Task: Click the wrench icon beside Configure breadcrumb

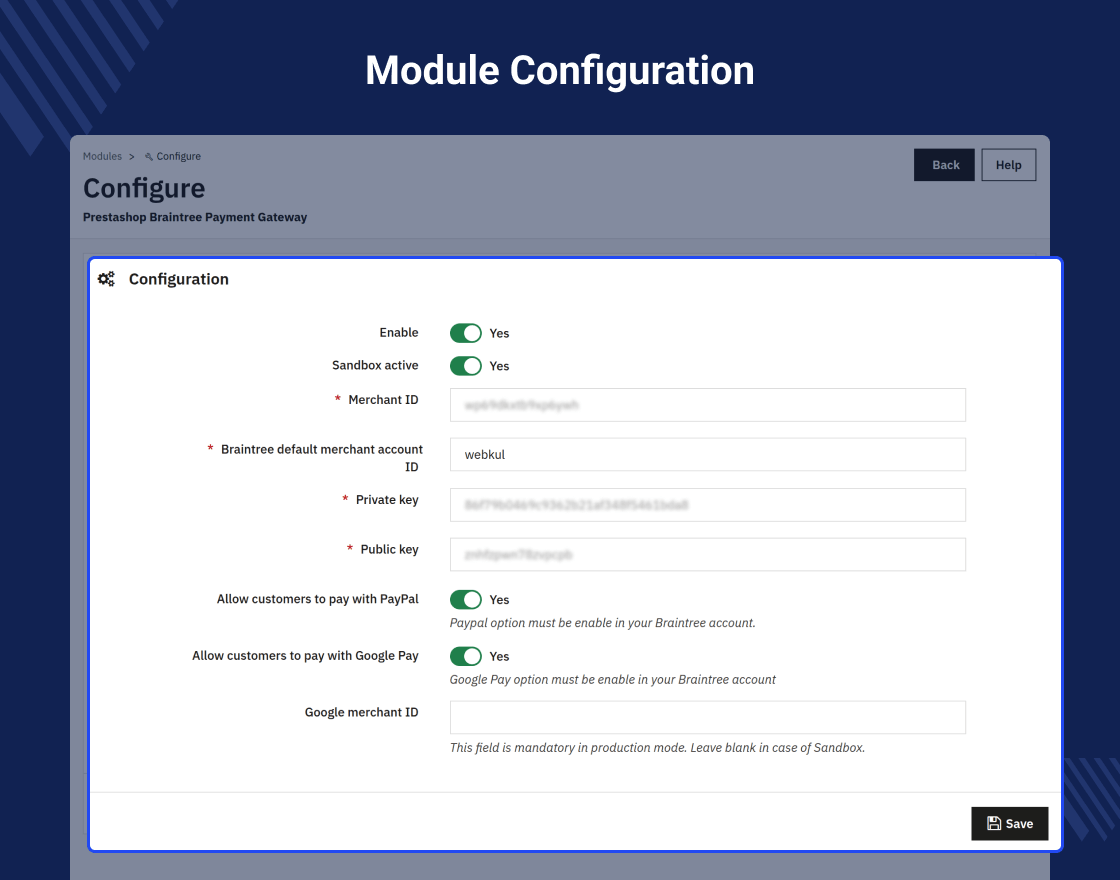Action: point(149,156)
